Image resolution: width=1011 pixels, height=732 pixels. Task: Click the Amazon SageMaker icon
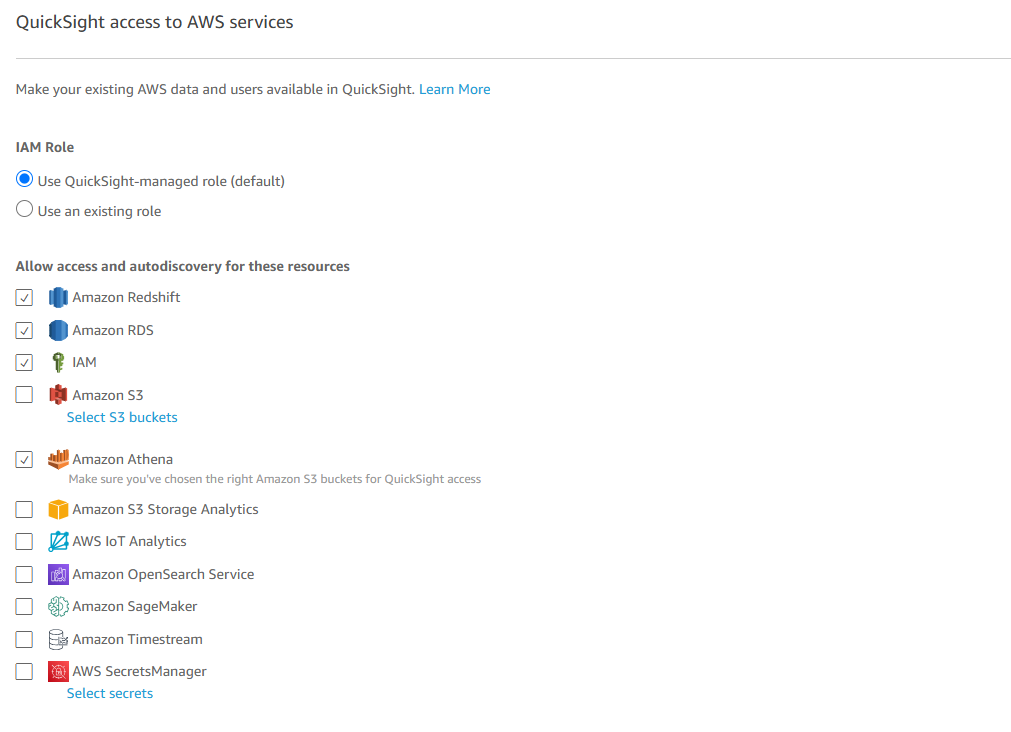click(x=58, y=606)
